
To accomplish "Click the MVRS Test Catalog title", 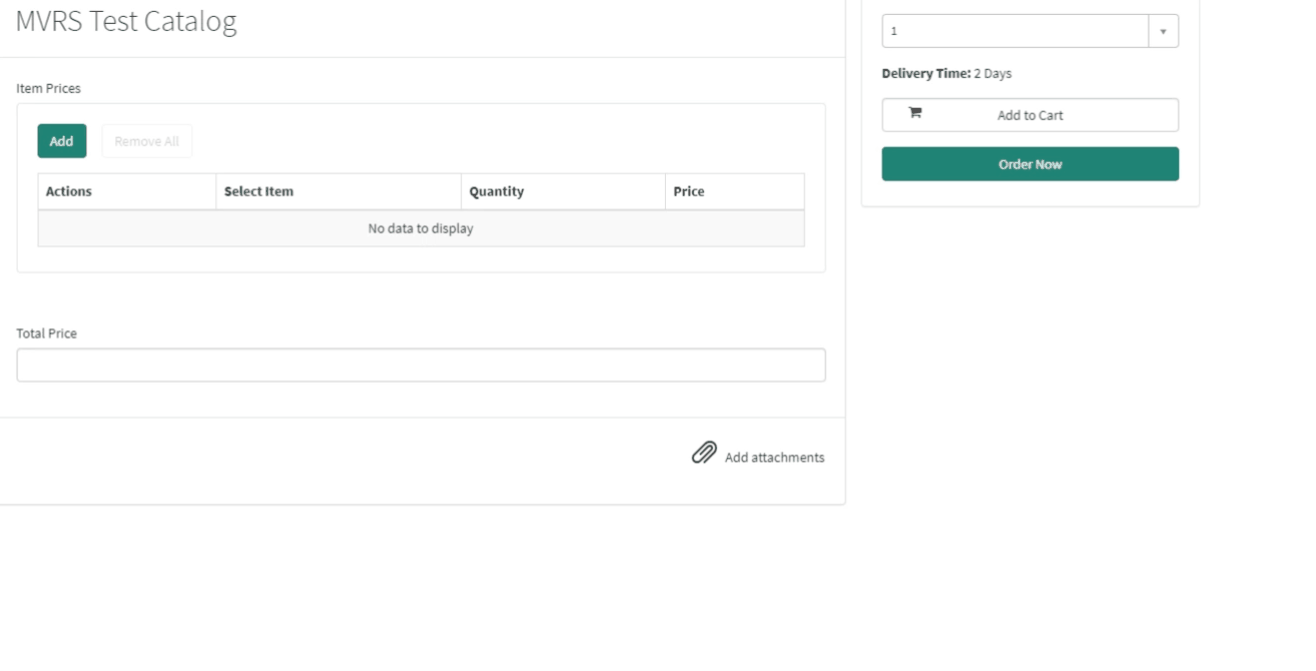I will 125,21.
